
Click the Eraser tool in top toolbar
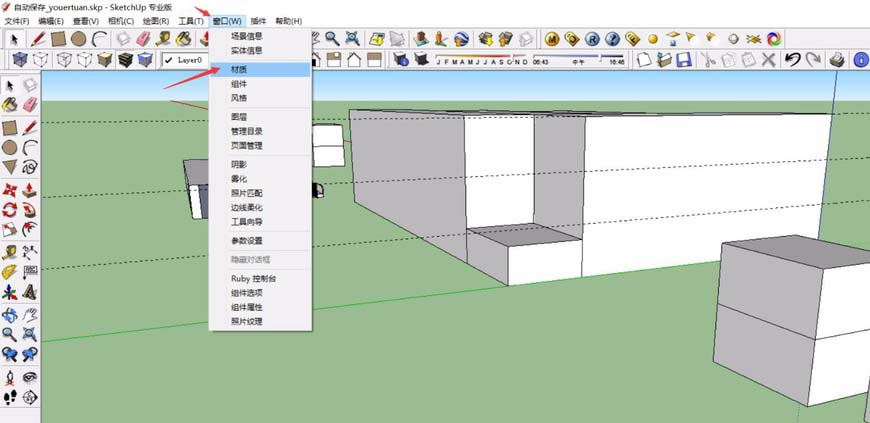pos(143,38)
